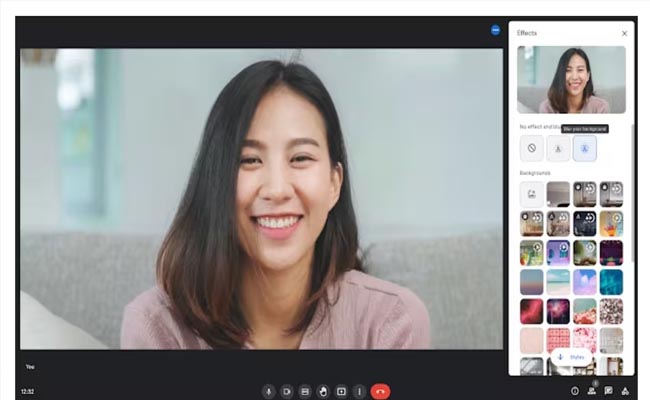This screenshot has height=400, width=650.
Task: Pick the beach background thumbnail
Action: [558, 282]
